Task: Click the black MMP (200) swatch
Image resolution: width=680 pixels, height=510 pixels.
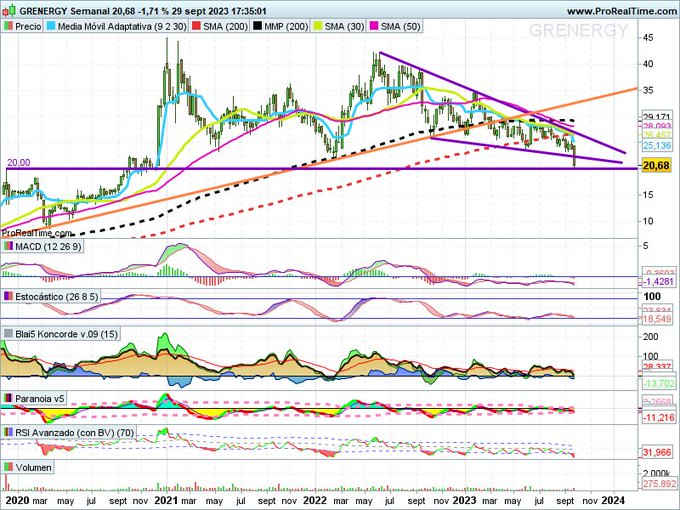Action: tap(258, 26)
